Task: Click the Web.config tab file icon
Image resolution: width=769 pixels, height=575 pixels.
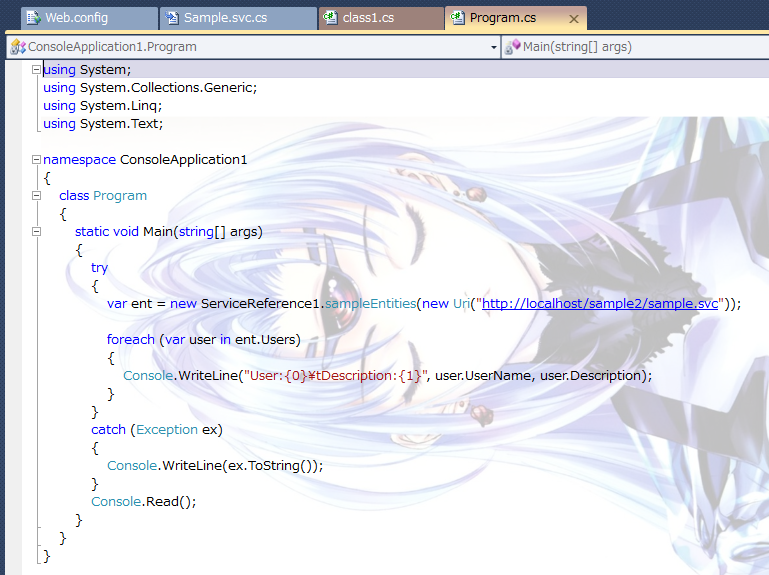Action: pyautogui.click(x=32, y=18)
